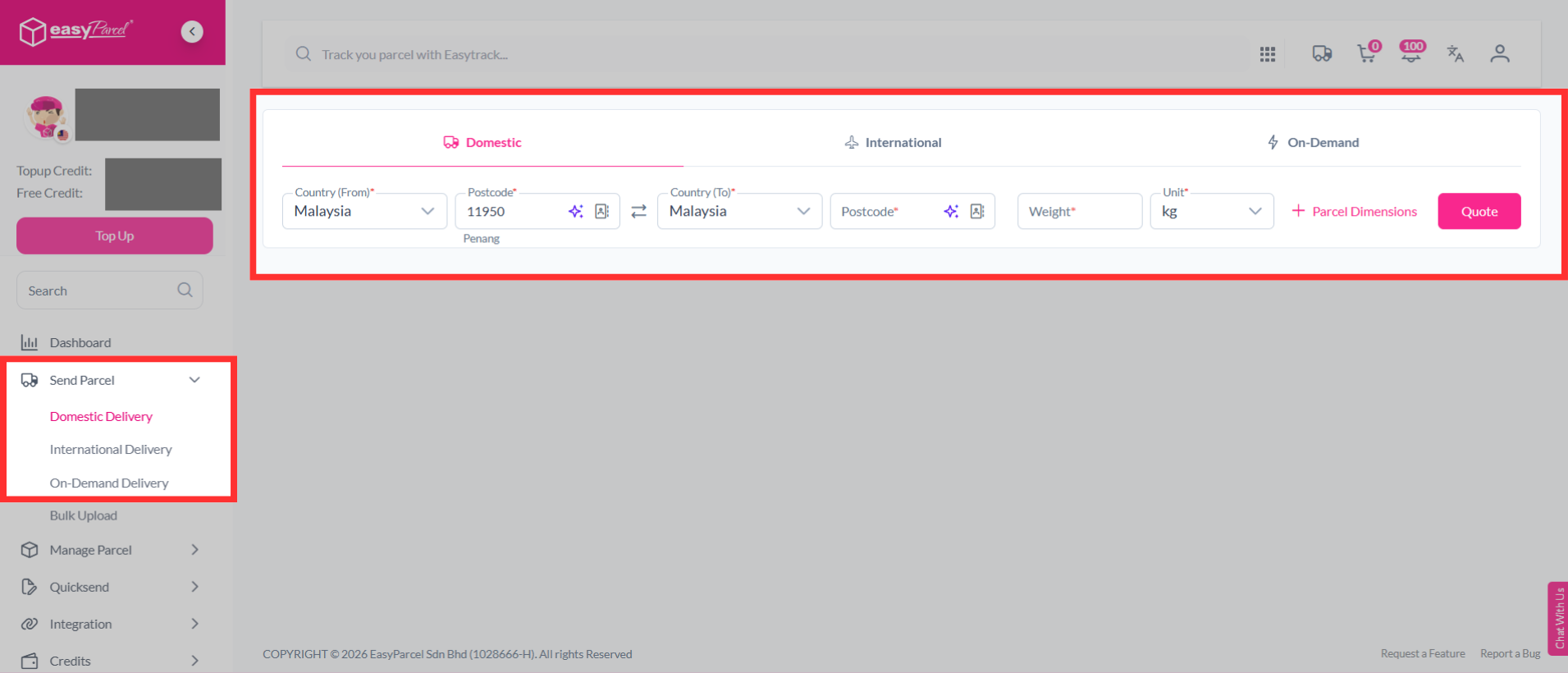
Task: Click the Credits wallet icon
Action: point(30,661)
